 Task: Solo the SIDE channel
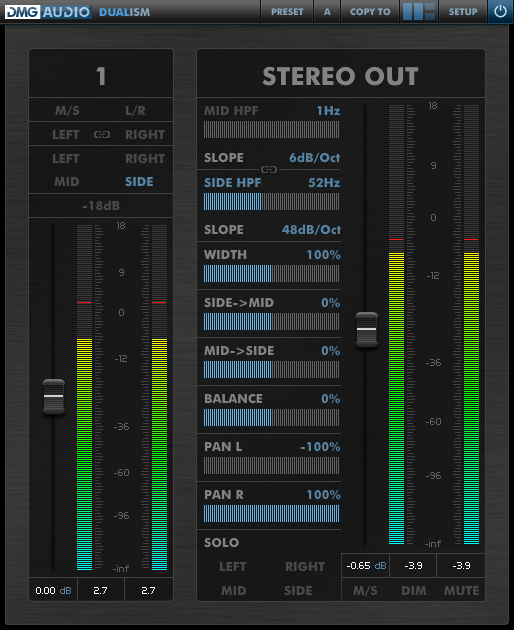(x=298, y=591)
